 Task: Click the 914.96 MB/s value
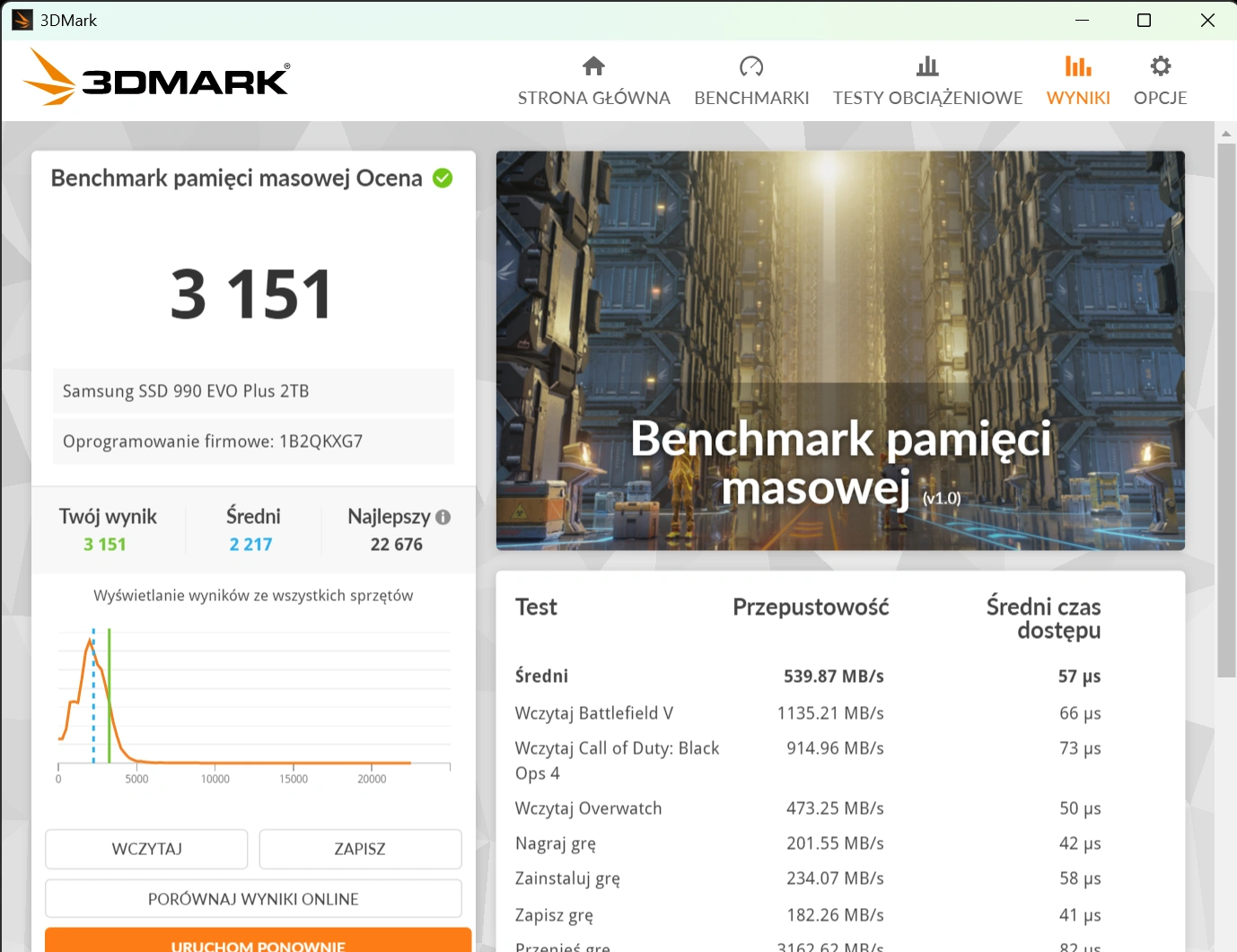836,748
